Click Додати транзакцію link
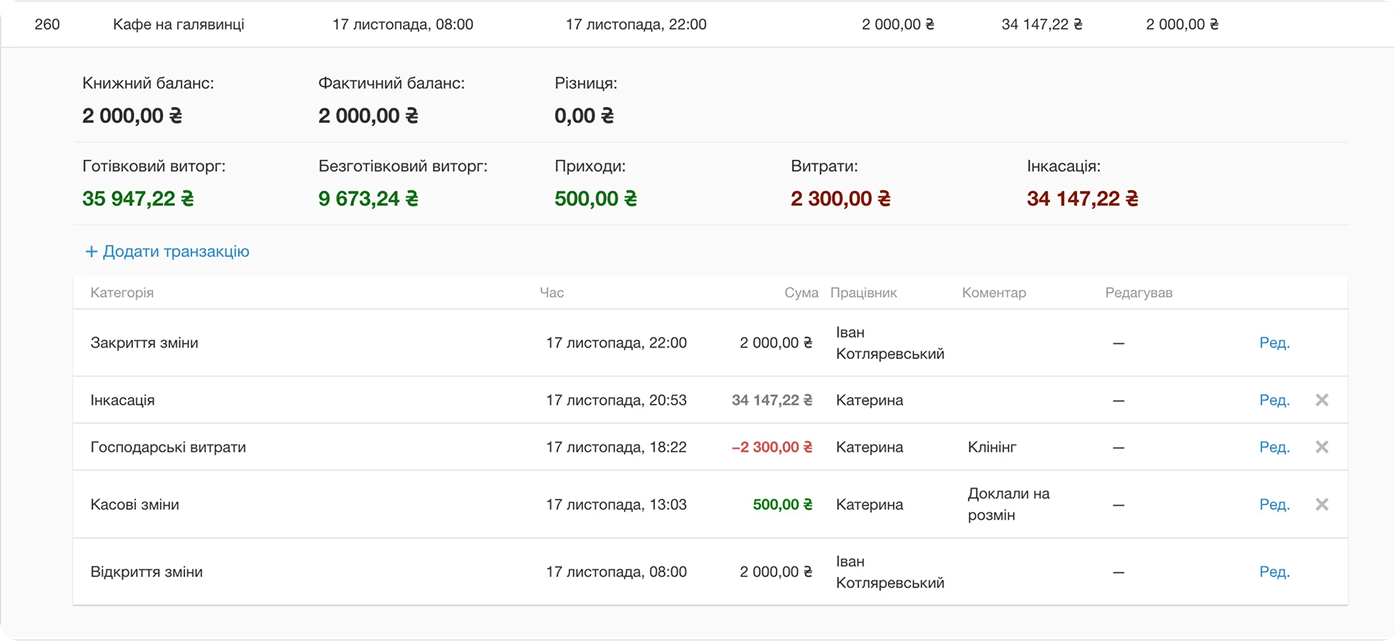Viewport: 1400px width, 641px height. coord(167,252)
